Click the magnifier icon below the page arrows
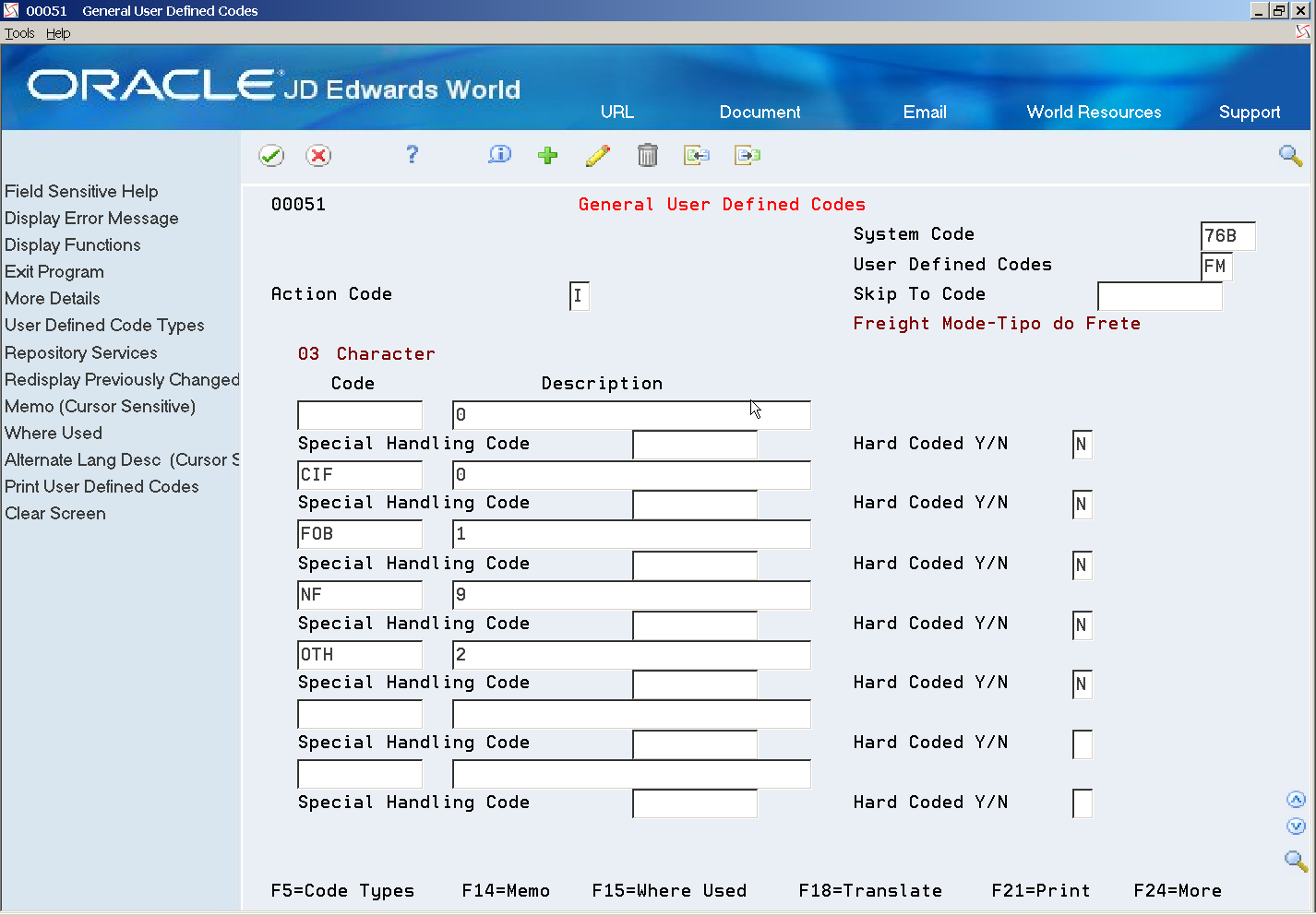The image size is (1316, 916). click(x=1296, y=861)
